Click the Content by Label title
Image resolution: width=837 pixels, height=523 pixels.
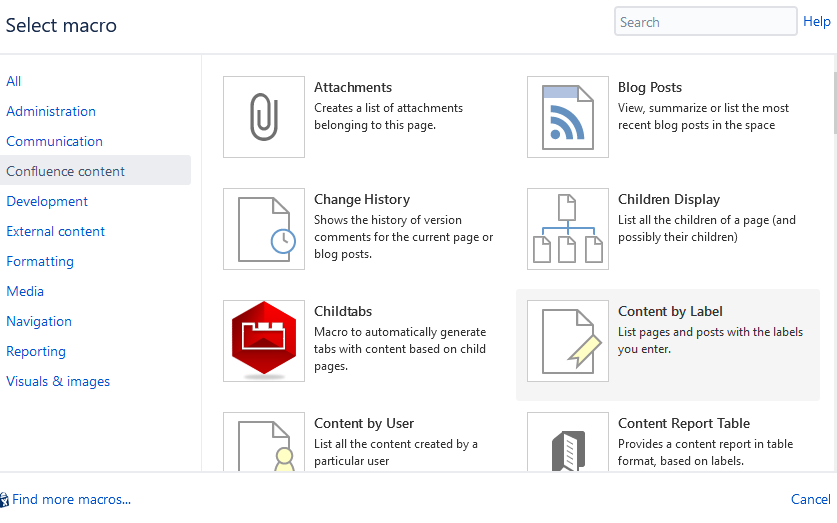670,311
